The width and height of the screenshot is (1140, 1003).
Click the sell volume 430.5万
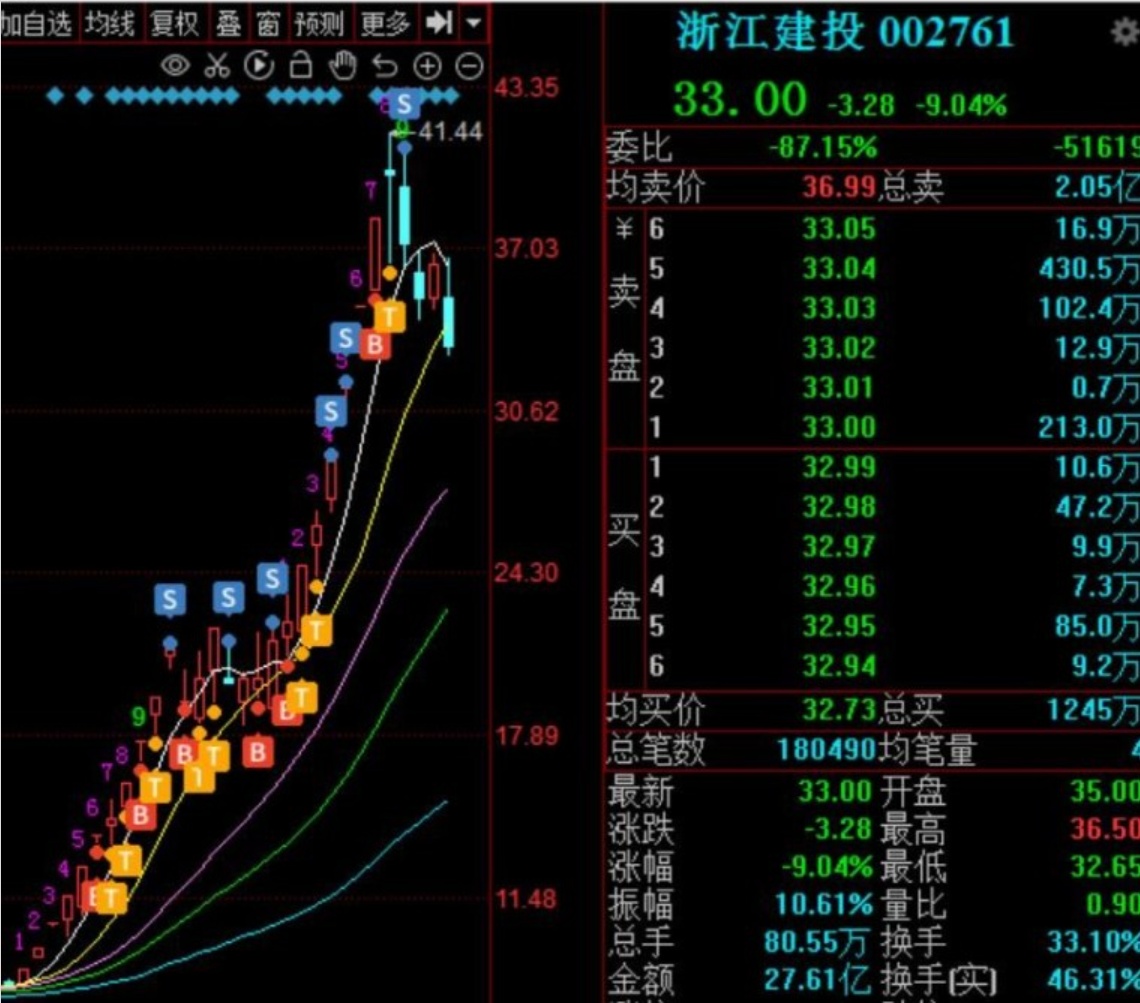point(1089,269)
